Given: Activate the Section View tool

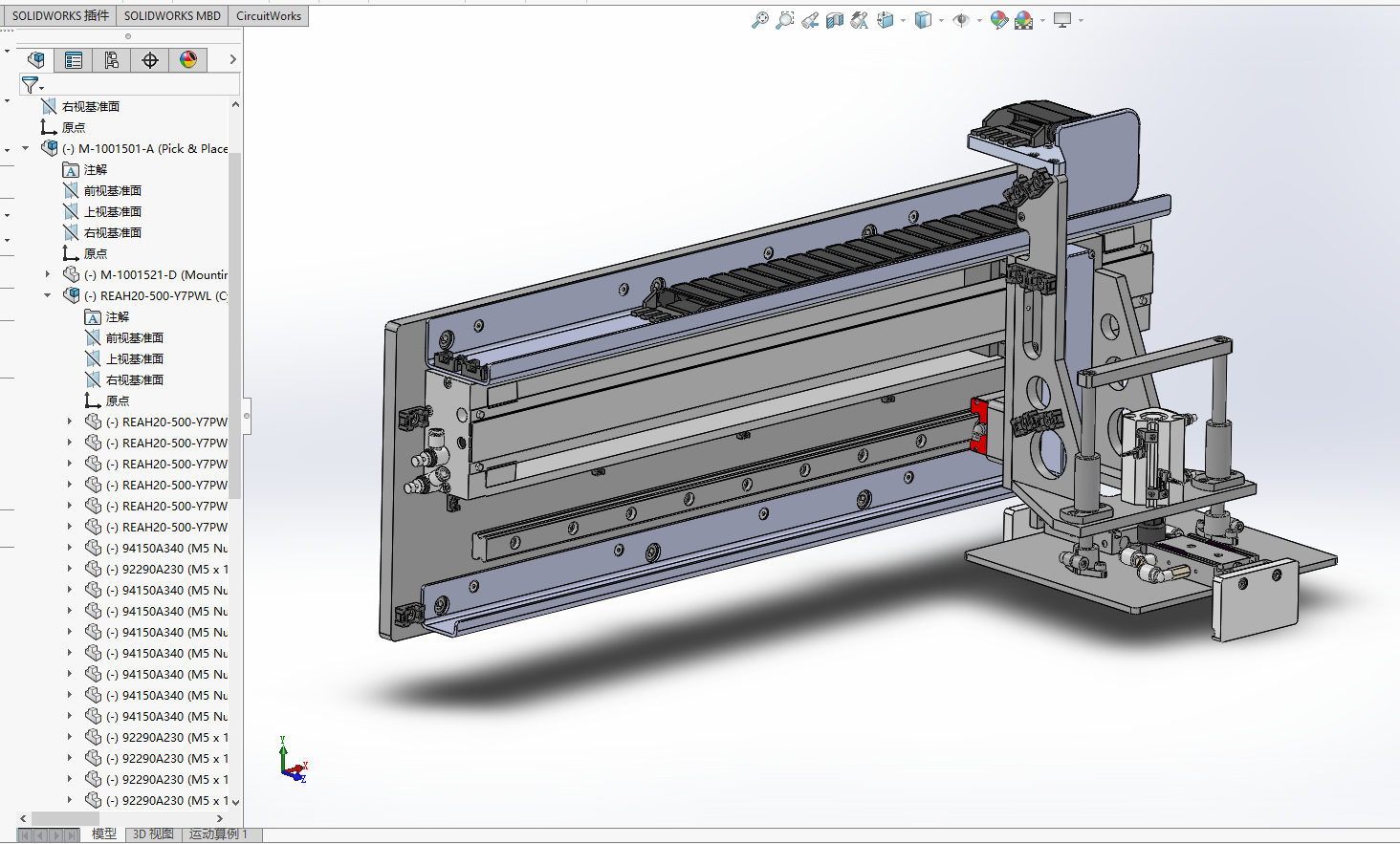Looking at the screenshot, I should click(x=835, y=20).
